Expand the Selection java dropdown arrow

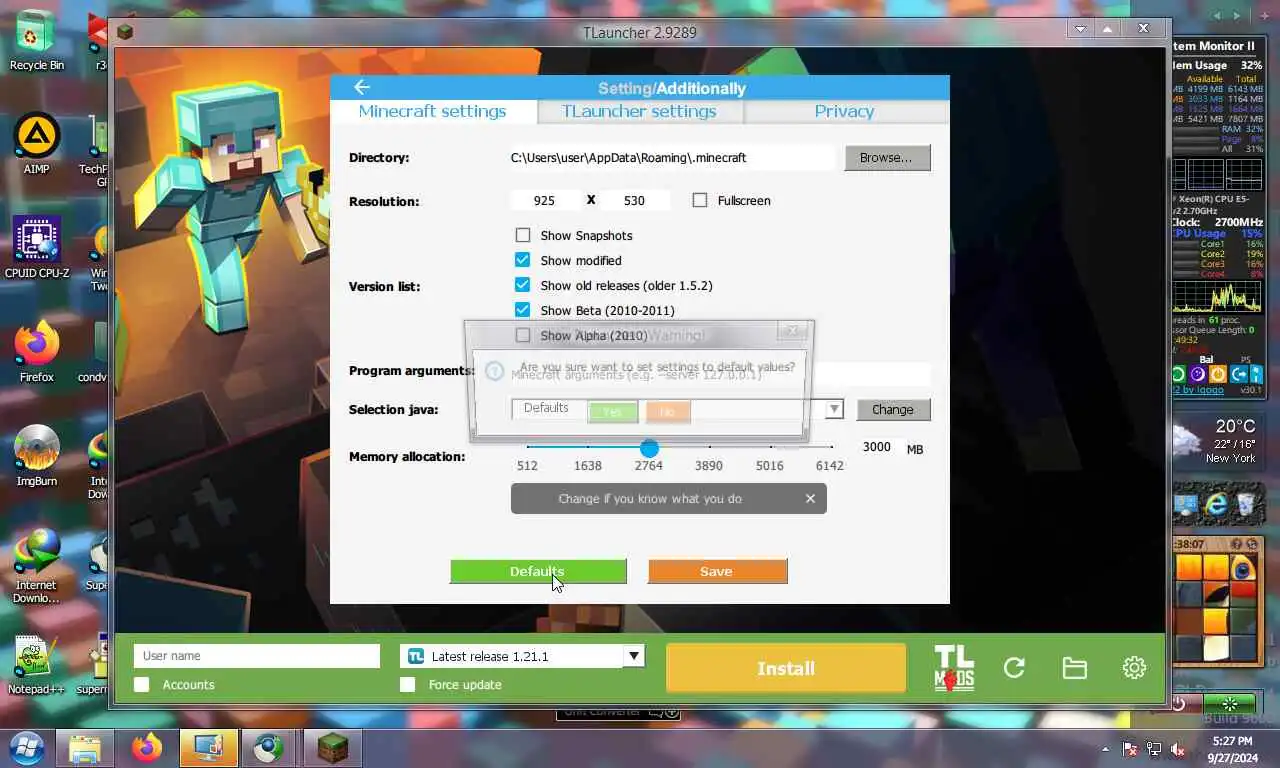click(835, 409)
